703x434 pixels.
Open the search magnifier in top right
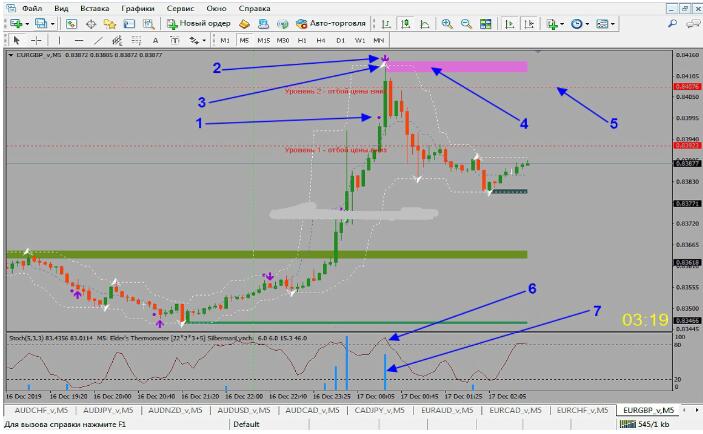coord(673,24)
